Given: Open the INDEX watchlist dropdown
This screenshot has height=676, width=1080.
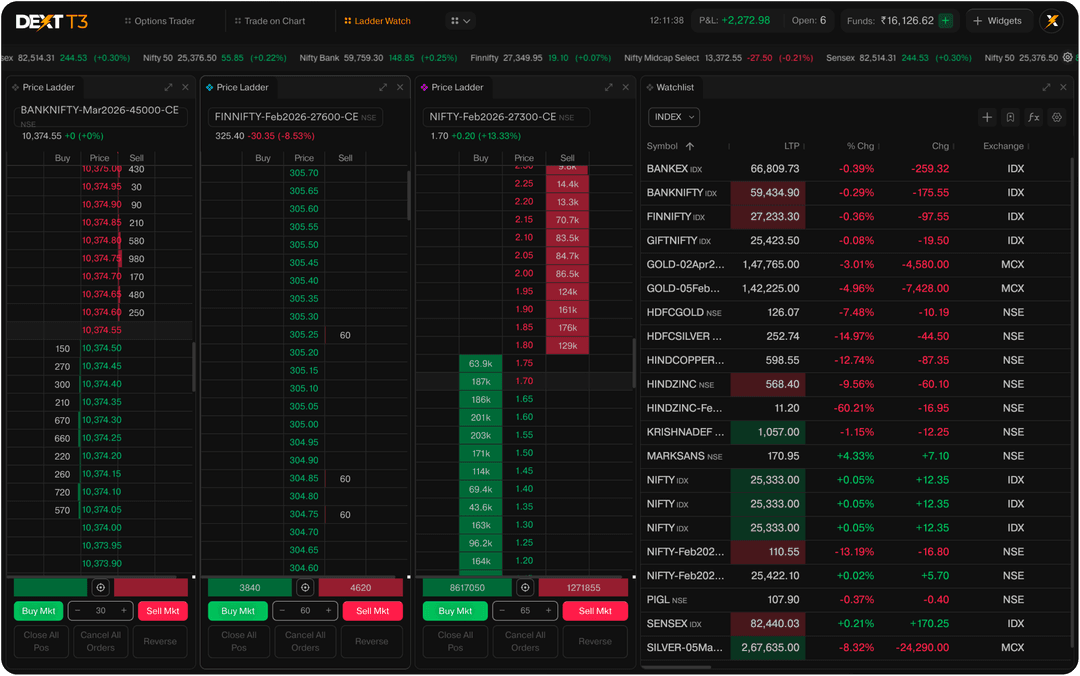Looking at the screenshot, I should [673, 117].
